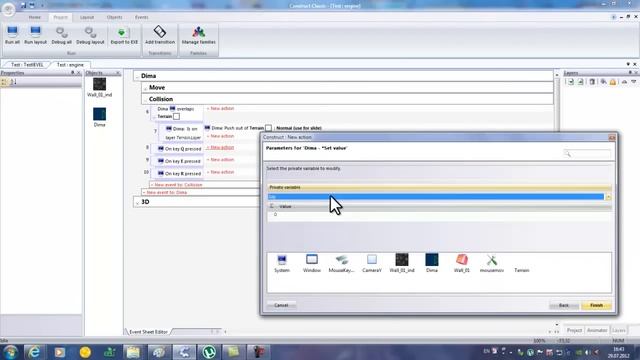The image size is (640, 360).
Task: Expand the 3D event group
Action: pos(137,202)
